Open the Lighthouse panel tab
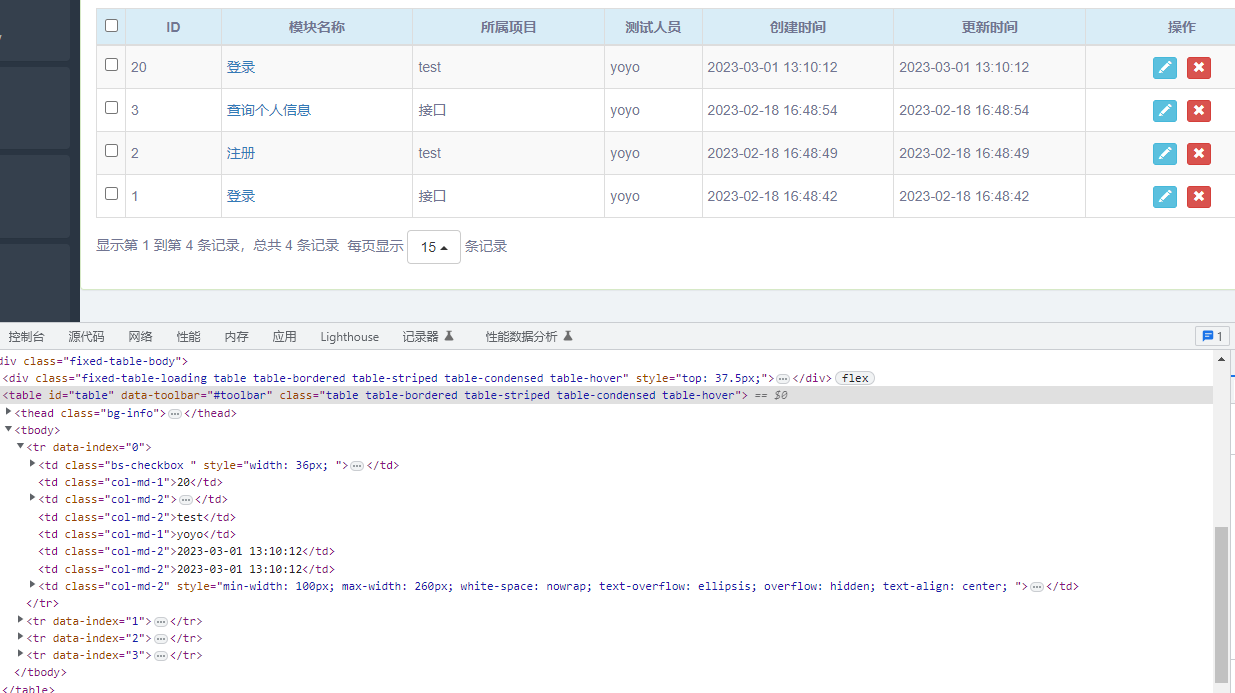 pyautogui.click(x=349, y=336)
